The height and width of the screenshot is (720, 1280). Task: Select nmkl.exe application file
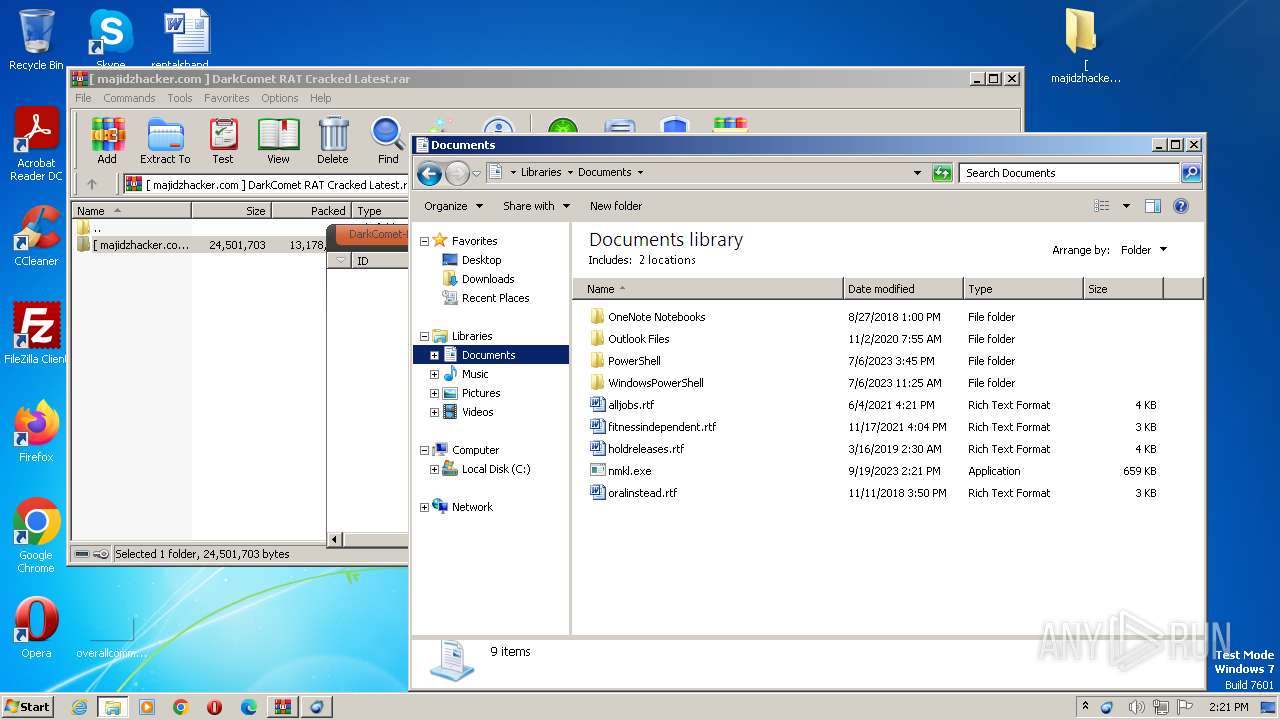click(x=630, y=471)
